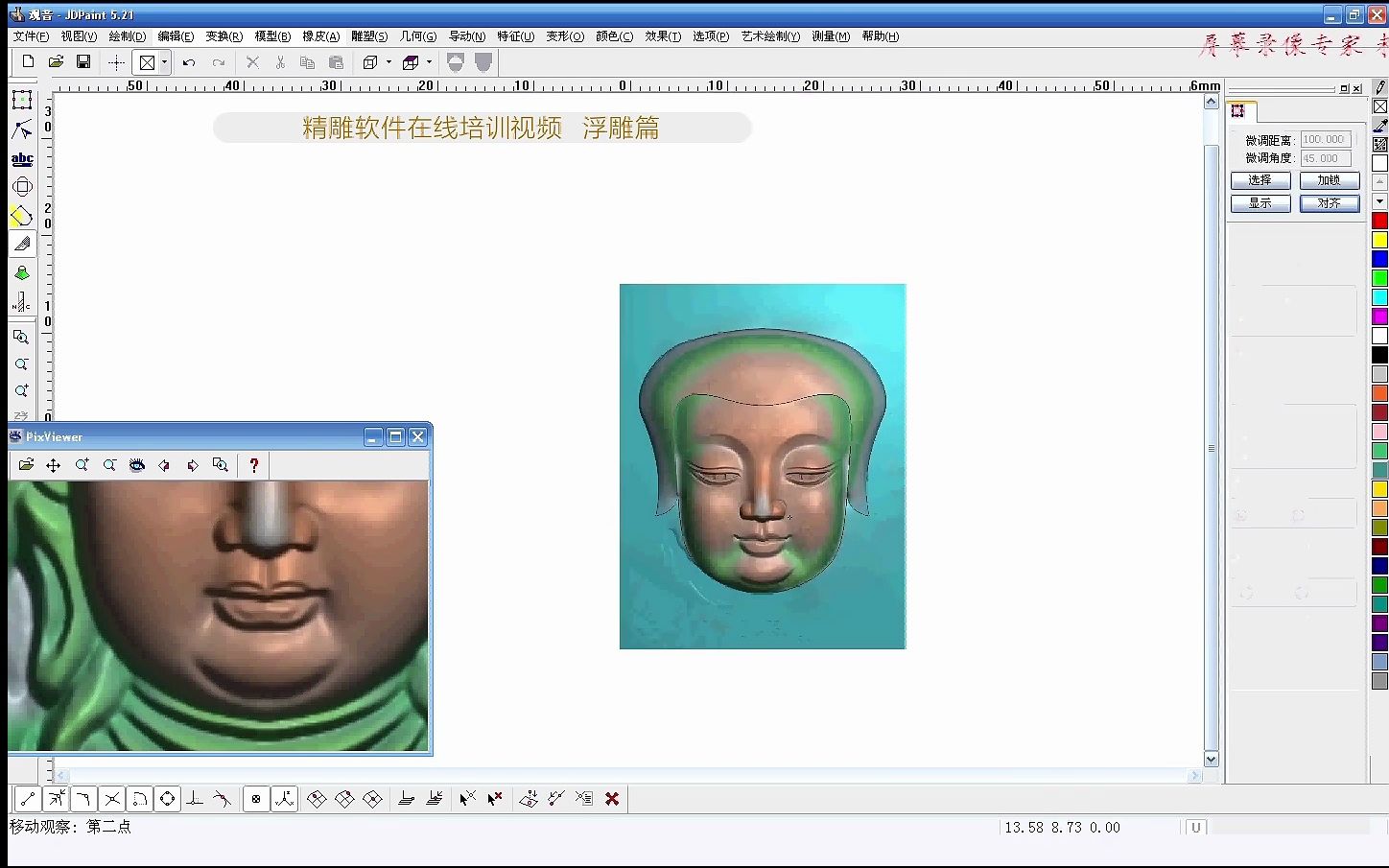
Task: Open the 雕塑(S) menu
Action: [369, 36]
